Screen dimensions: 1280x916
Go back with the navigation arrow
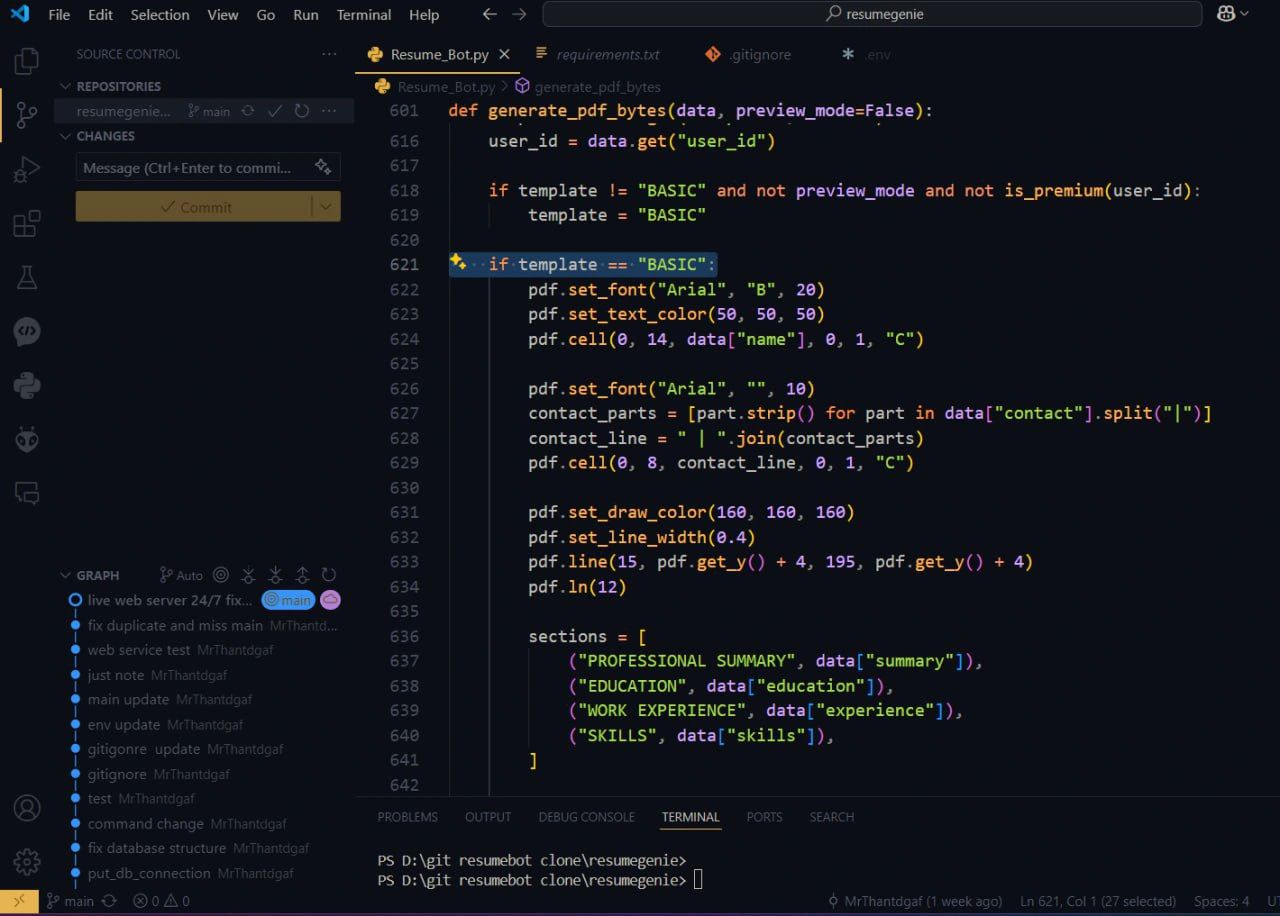(488, 14)
